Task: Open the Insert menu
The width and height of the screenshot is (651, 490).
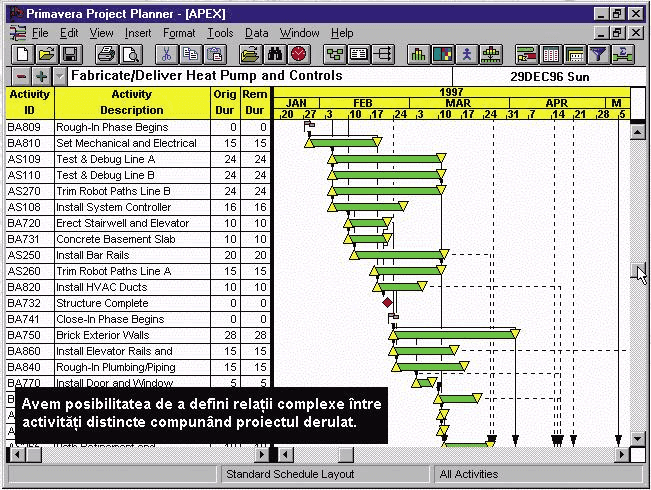Action: pos(138,33)
